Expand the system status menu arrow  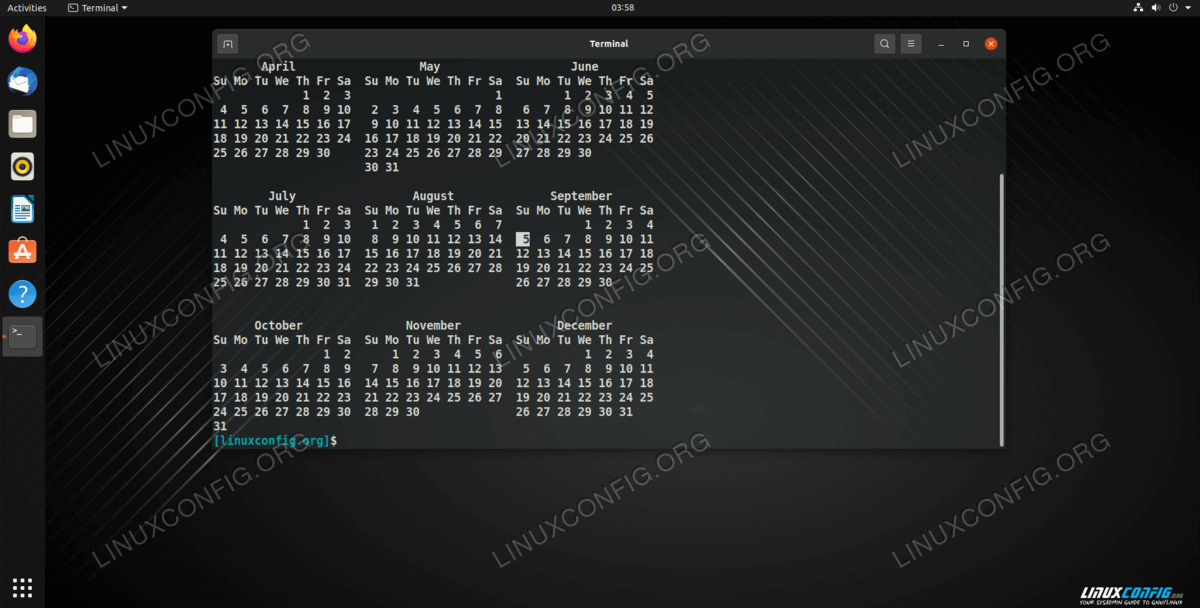pos(1187,8)
